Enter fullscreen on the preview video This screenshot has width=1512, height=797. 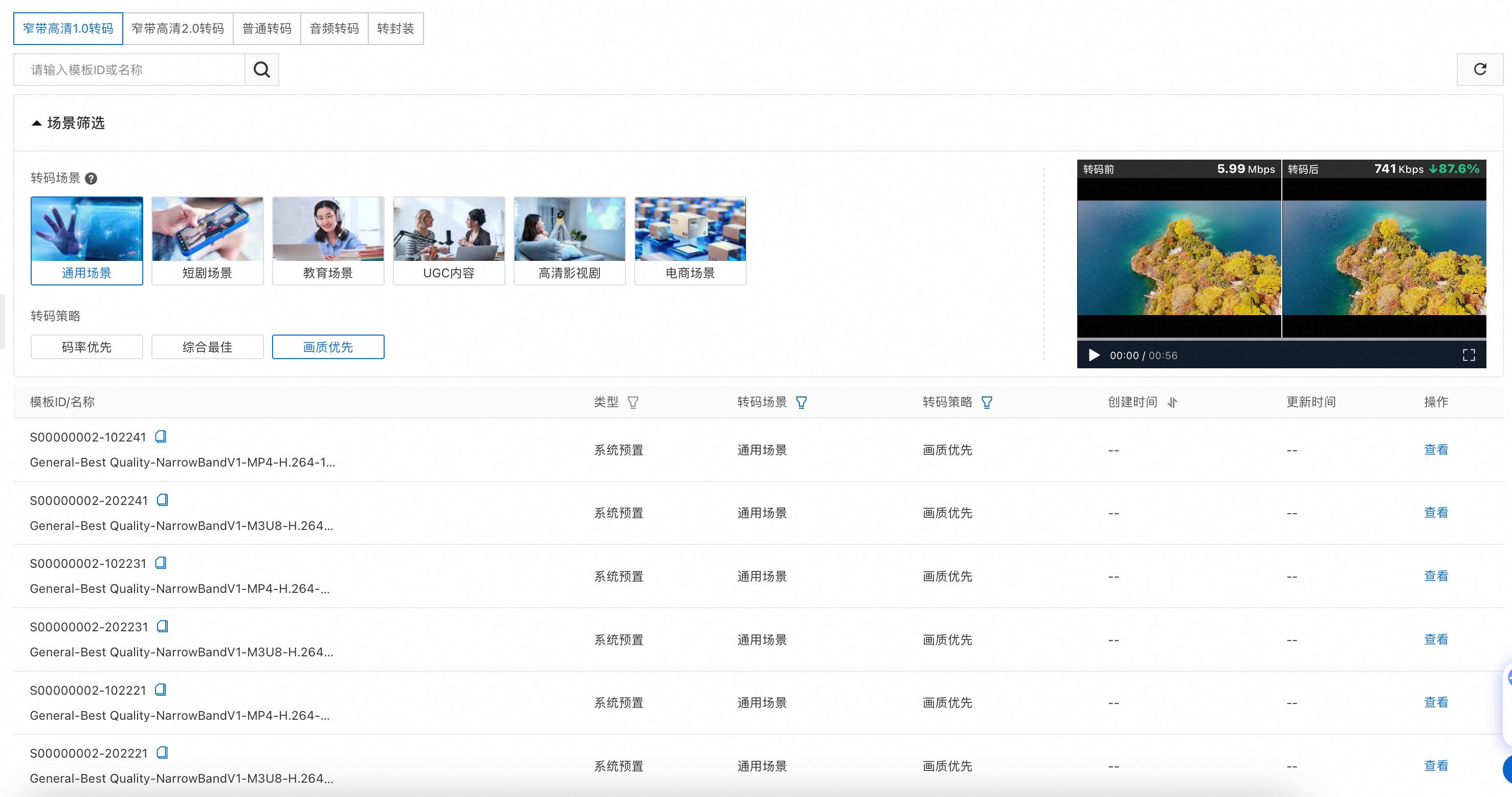click(1468, 355)
